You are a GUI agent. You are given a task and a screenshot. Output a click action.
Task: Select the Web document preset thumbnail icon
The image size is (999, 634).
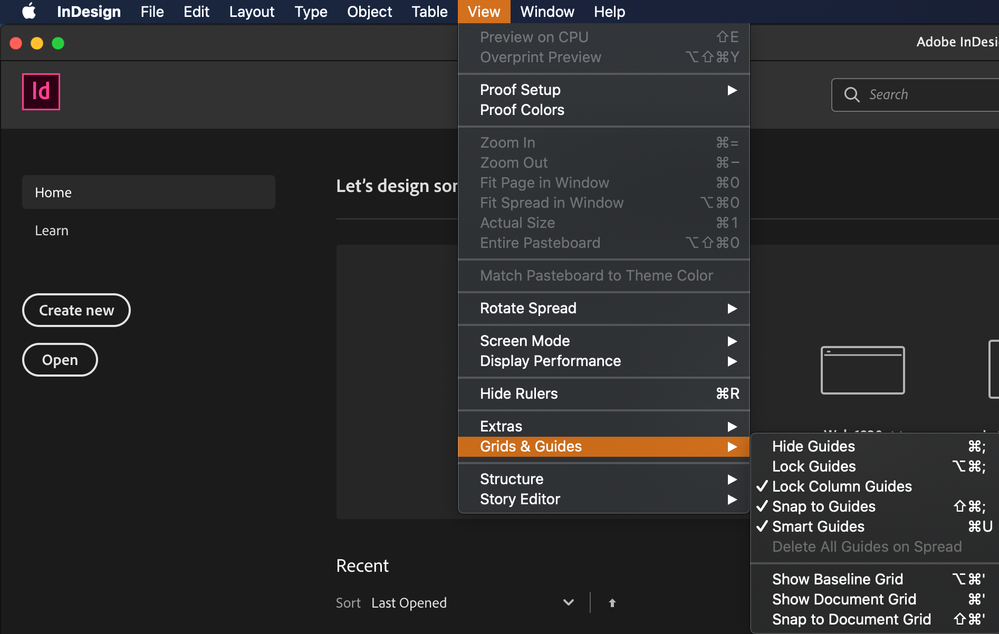(x=863, y=370)
